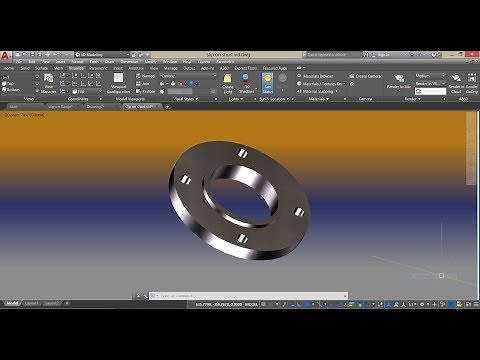This screenshot has width=480, height=360.
Task: Click the Create Camera button
Action: coord(365,76)
